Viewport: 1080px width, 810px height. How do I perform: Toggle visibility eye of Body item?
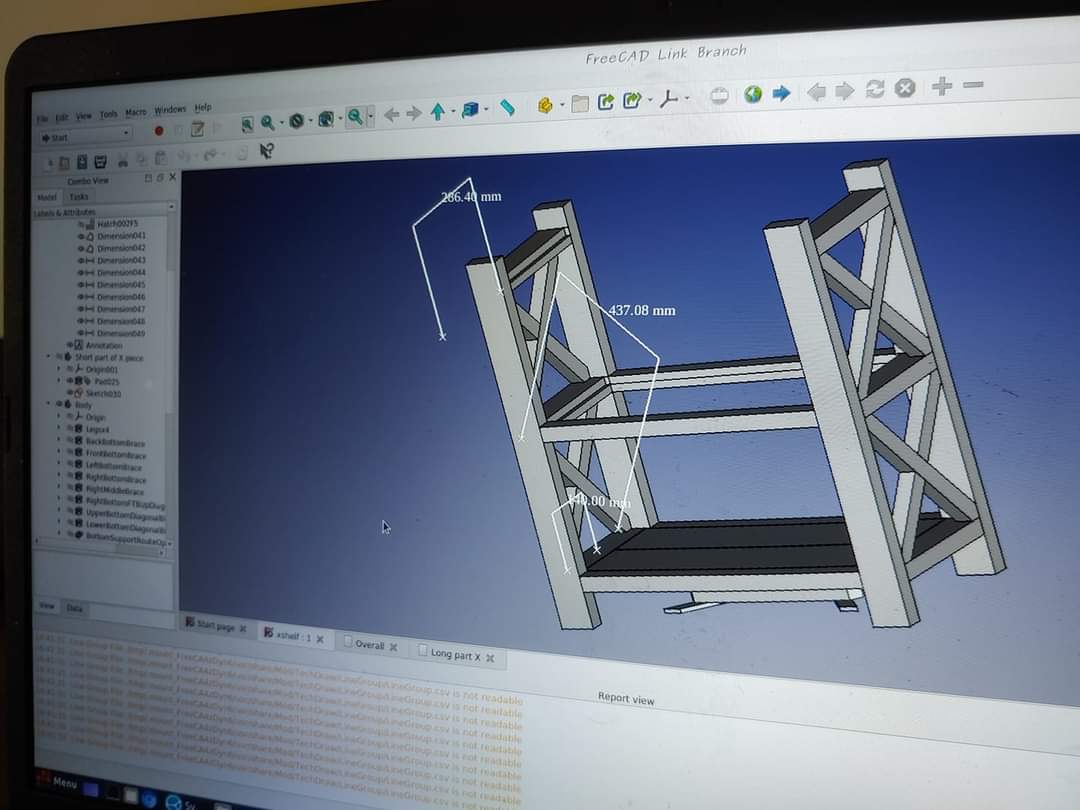coord(60,405)
